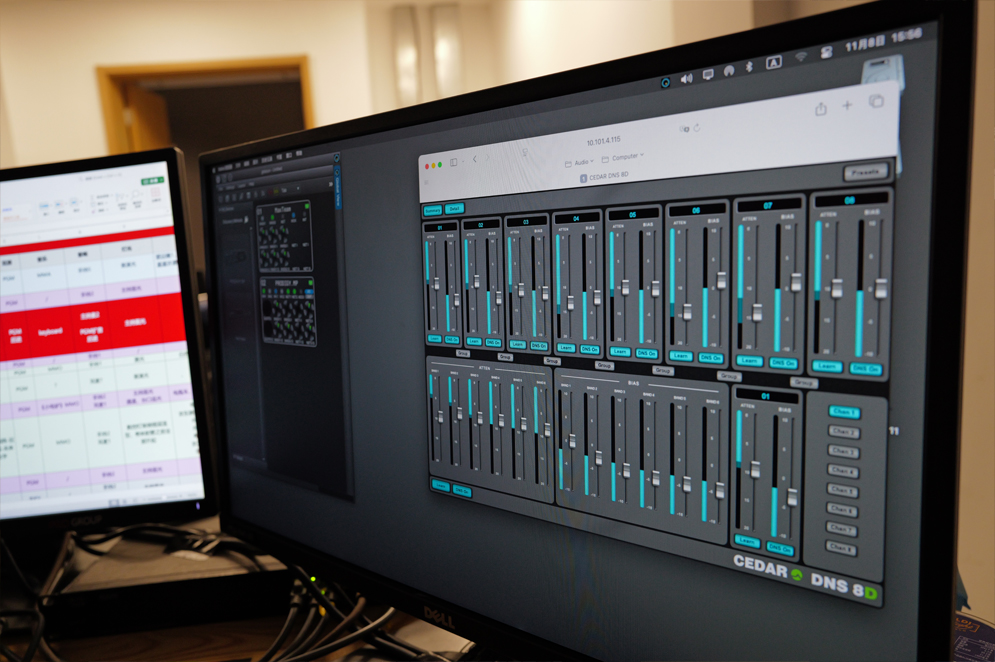Click the Wi-Fi status icon

[800, 59]
